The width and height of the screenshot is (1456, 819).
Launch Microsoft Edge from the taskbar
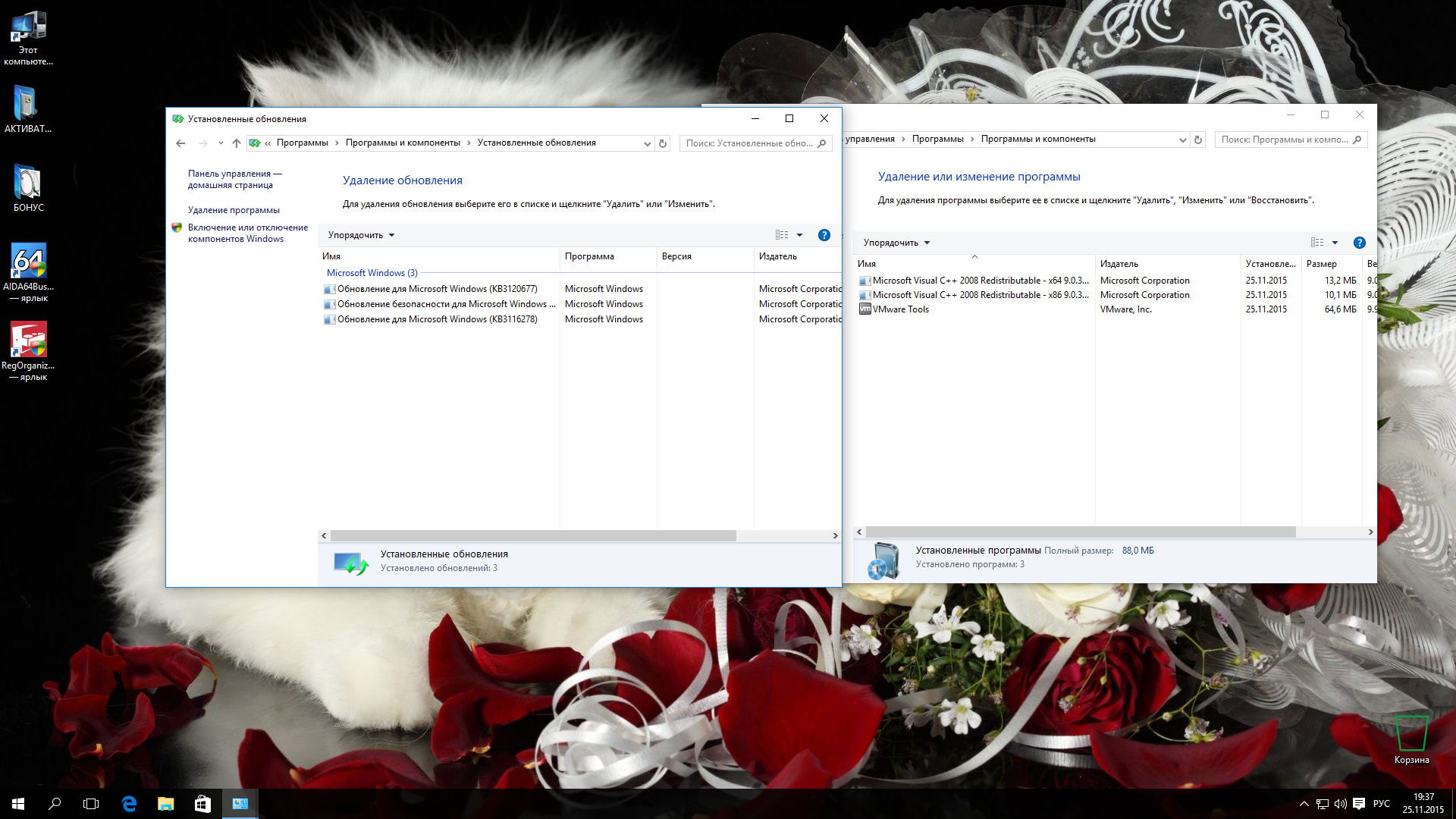(x=129, y=804)
